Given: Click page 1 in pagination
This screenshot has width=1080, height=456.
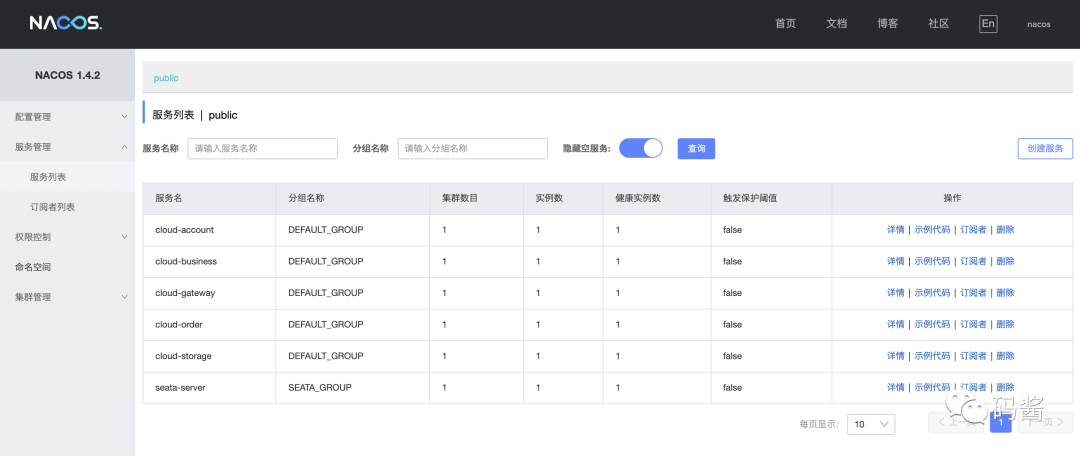Looking at the screenshot, I should coord(1000,422).
